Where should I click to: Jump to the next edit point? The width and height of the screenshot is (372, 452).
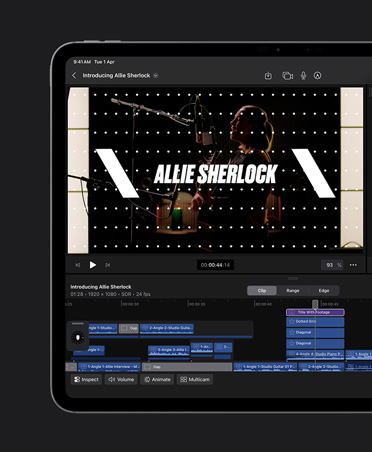(107, 265)
